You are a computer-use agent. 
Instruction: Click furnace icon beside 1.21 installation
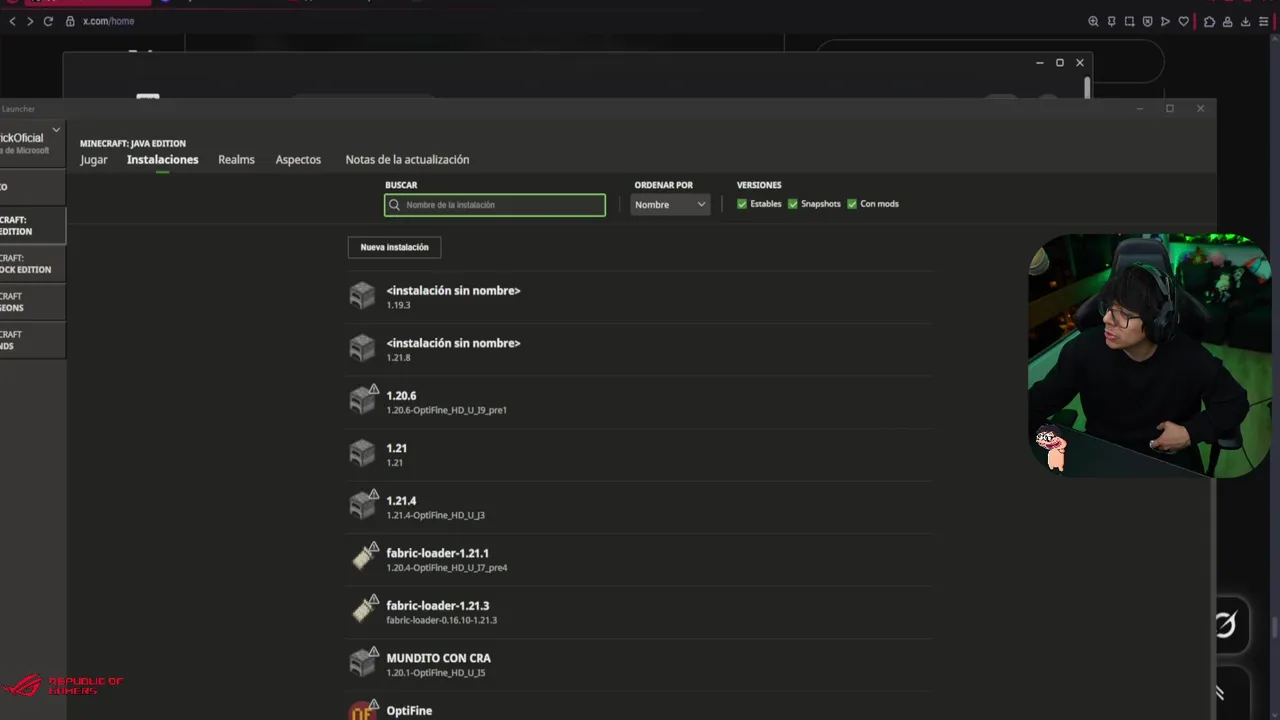[x=362, y=453]
